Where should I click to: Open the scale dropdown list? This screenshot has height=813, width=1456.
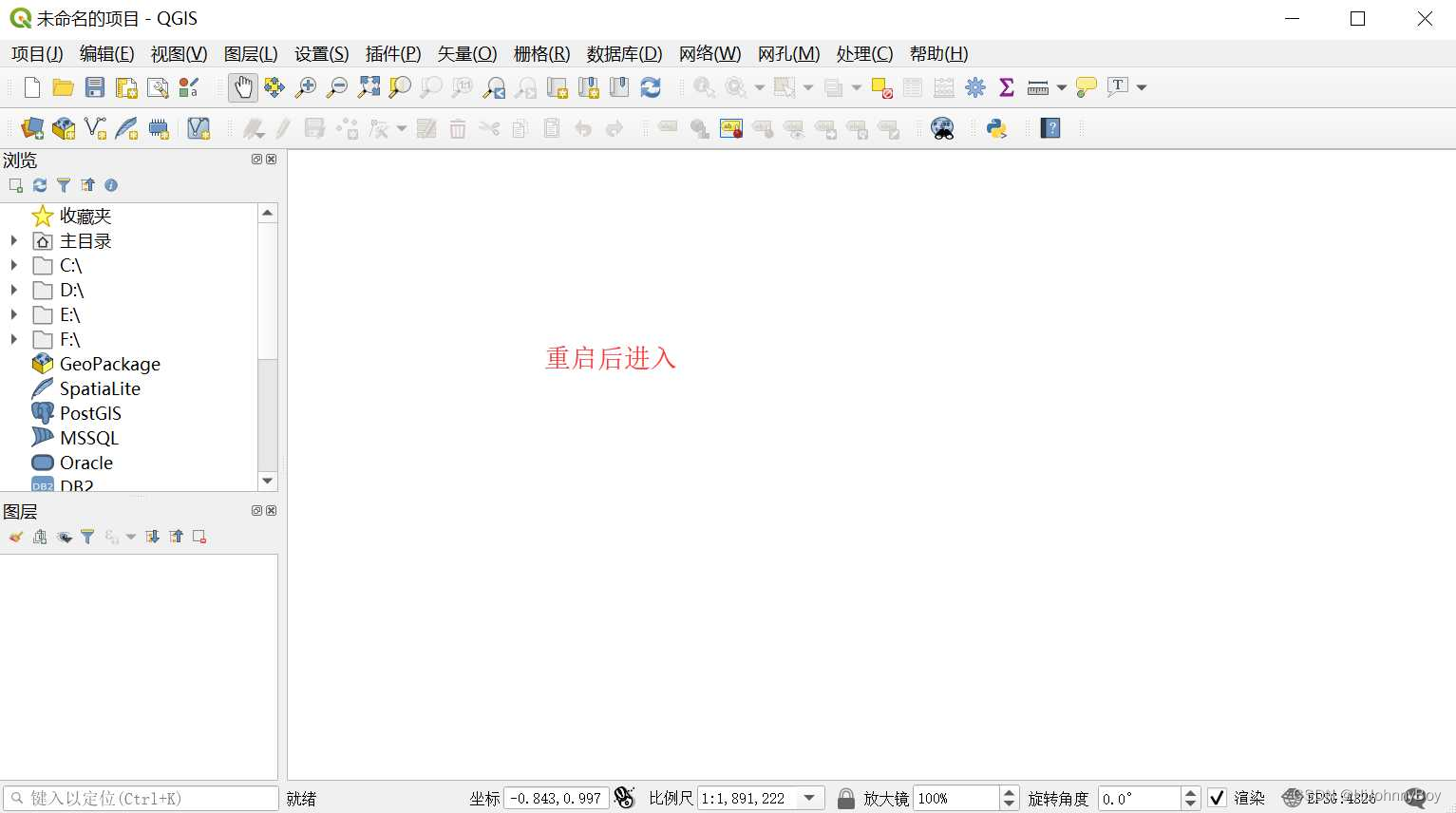(810, 798)
